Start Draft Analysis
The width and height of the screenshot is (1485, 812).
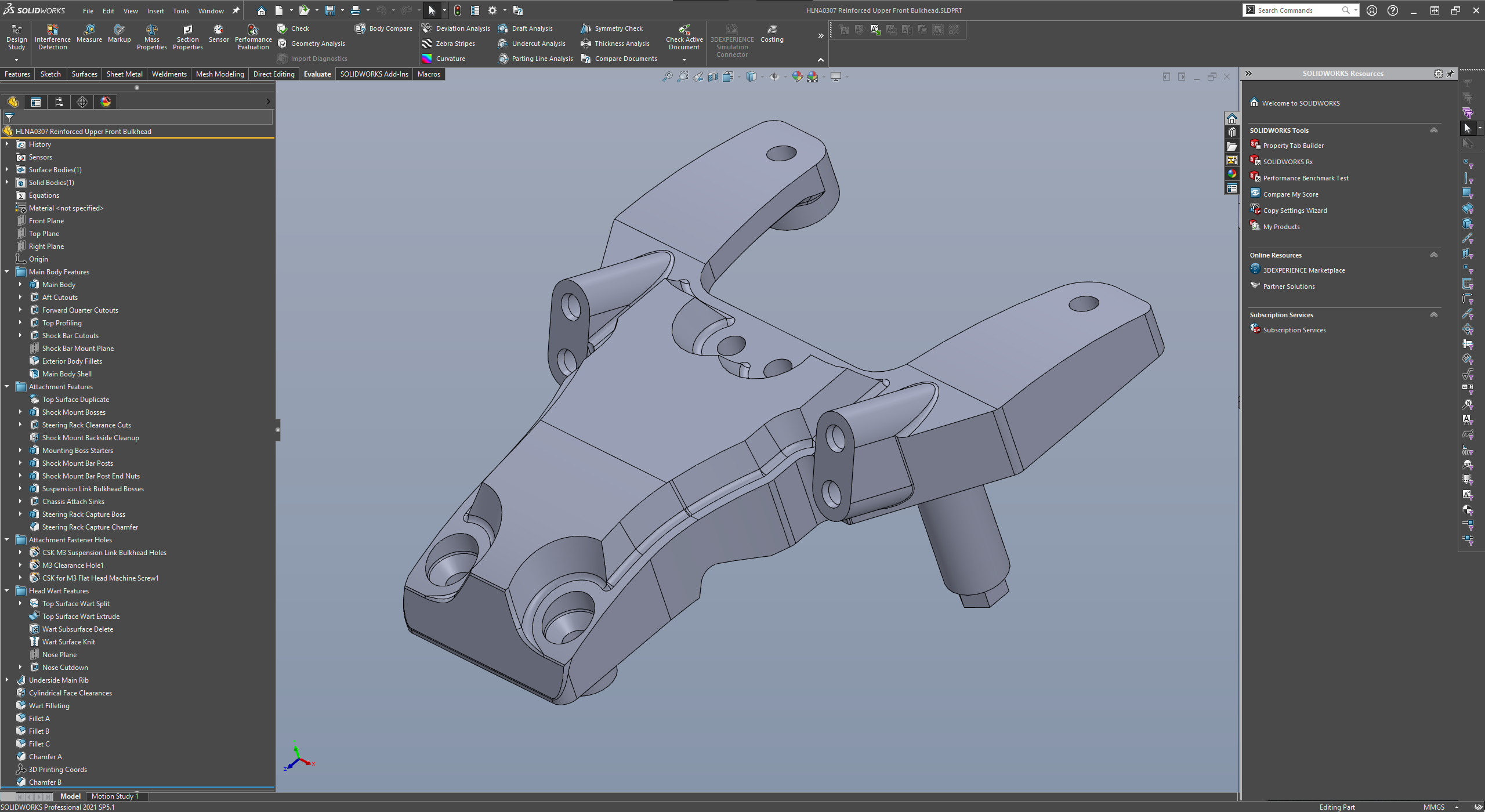pos(526,28)
